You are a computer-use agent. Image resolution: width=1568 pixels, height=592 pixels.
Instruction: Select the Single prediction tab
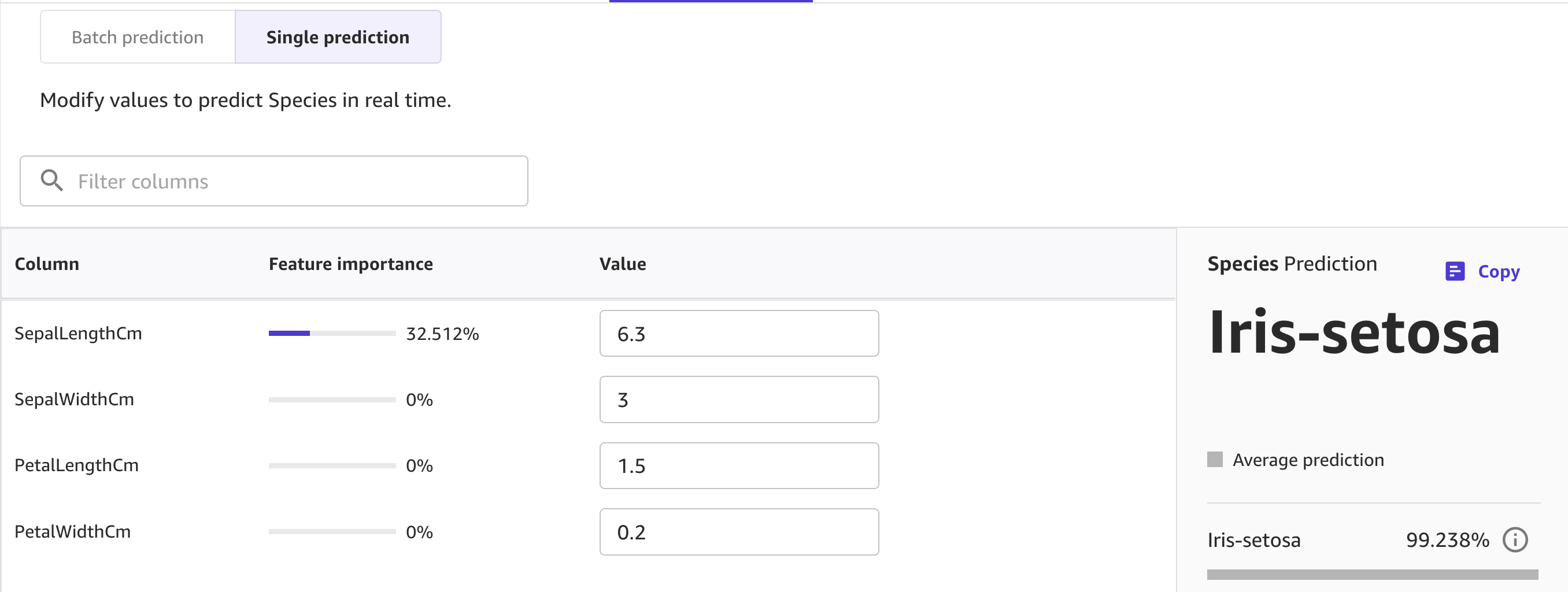click(x=338, y=37)
